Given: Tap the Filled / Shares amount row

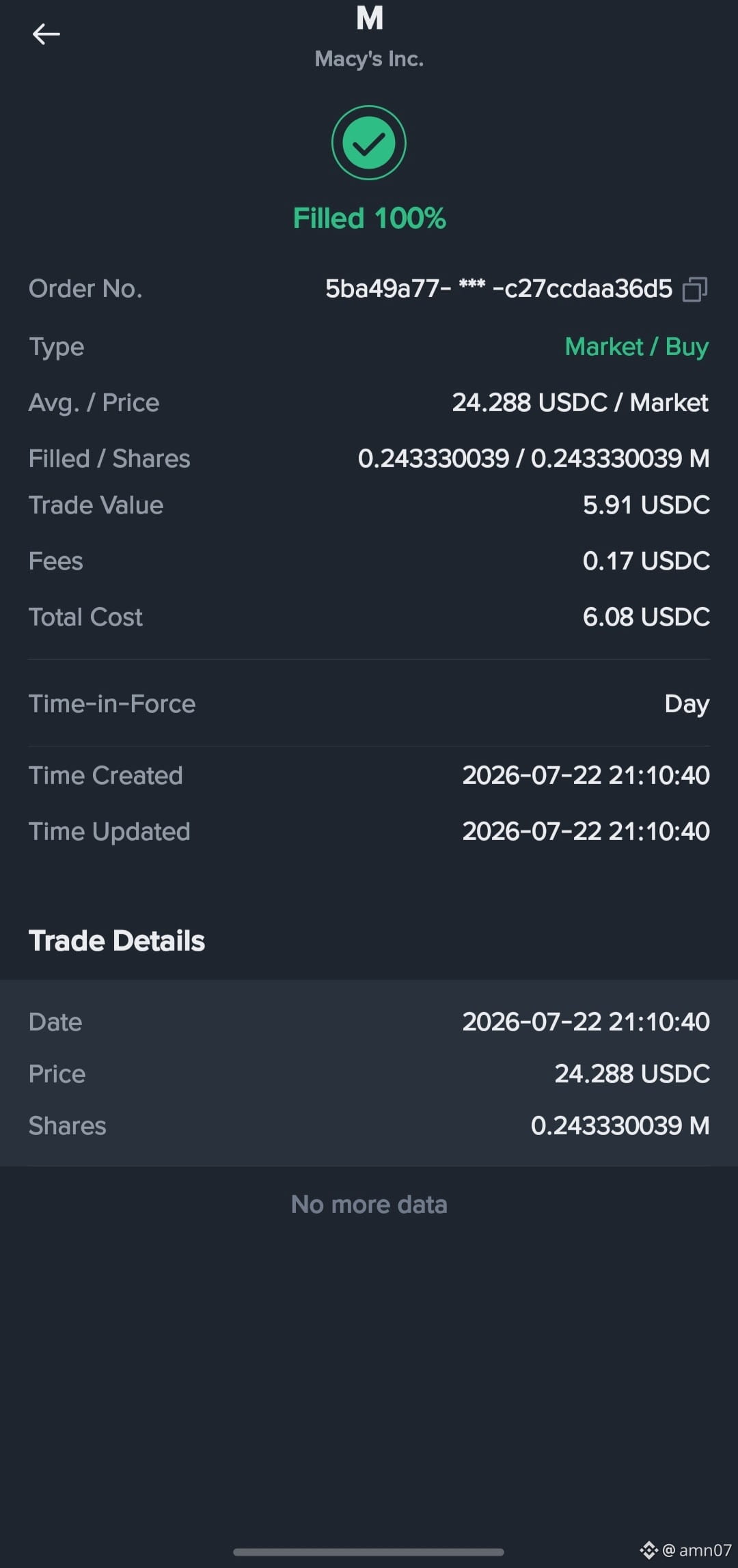Looking at the screenshot, I should click(369, 458).
